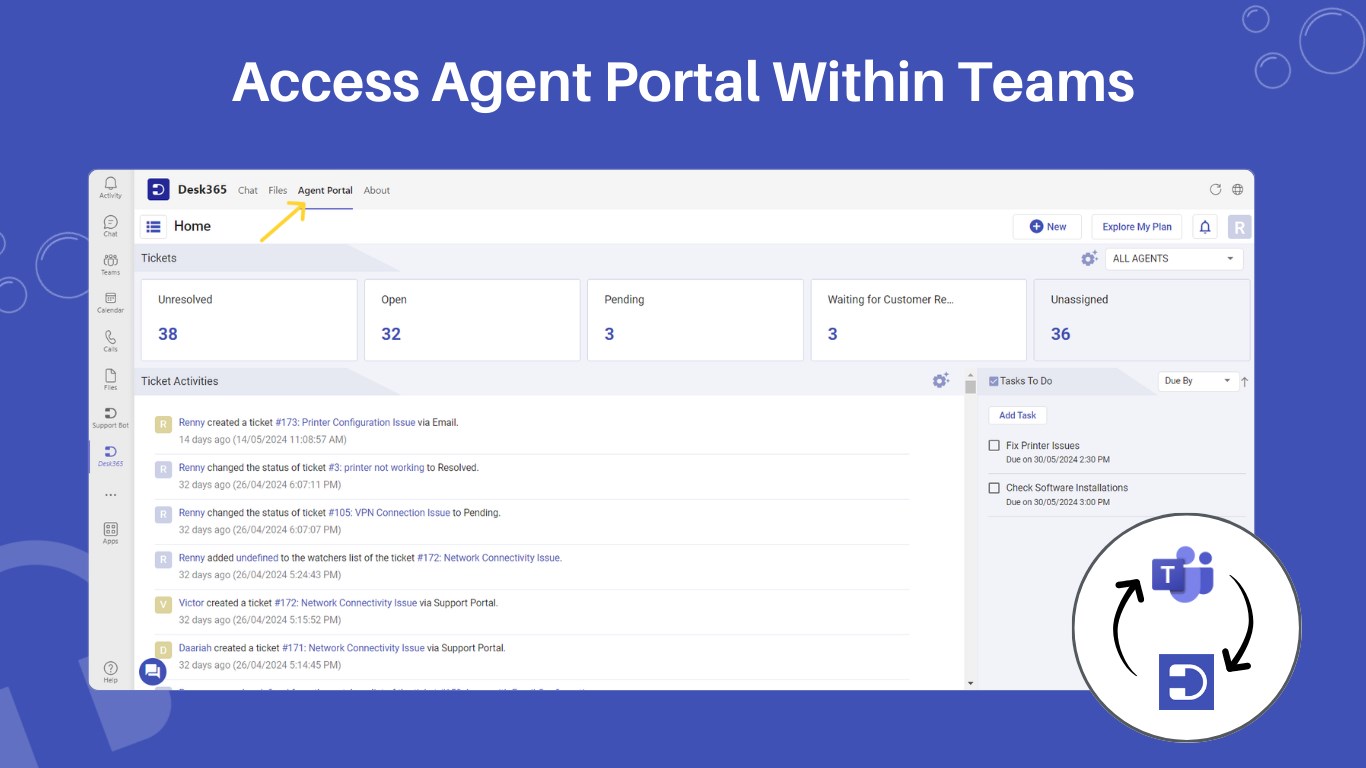
Task: Click timestamp 14 days ago (14/05/2024 11:08:57 AM)
Action: click(x=263, y=439)
